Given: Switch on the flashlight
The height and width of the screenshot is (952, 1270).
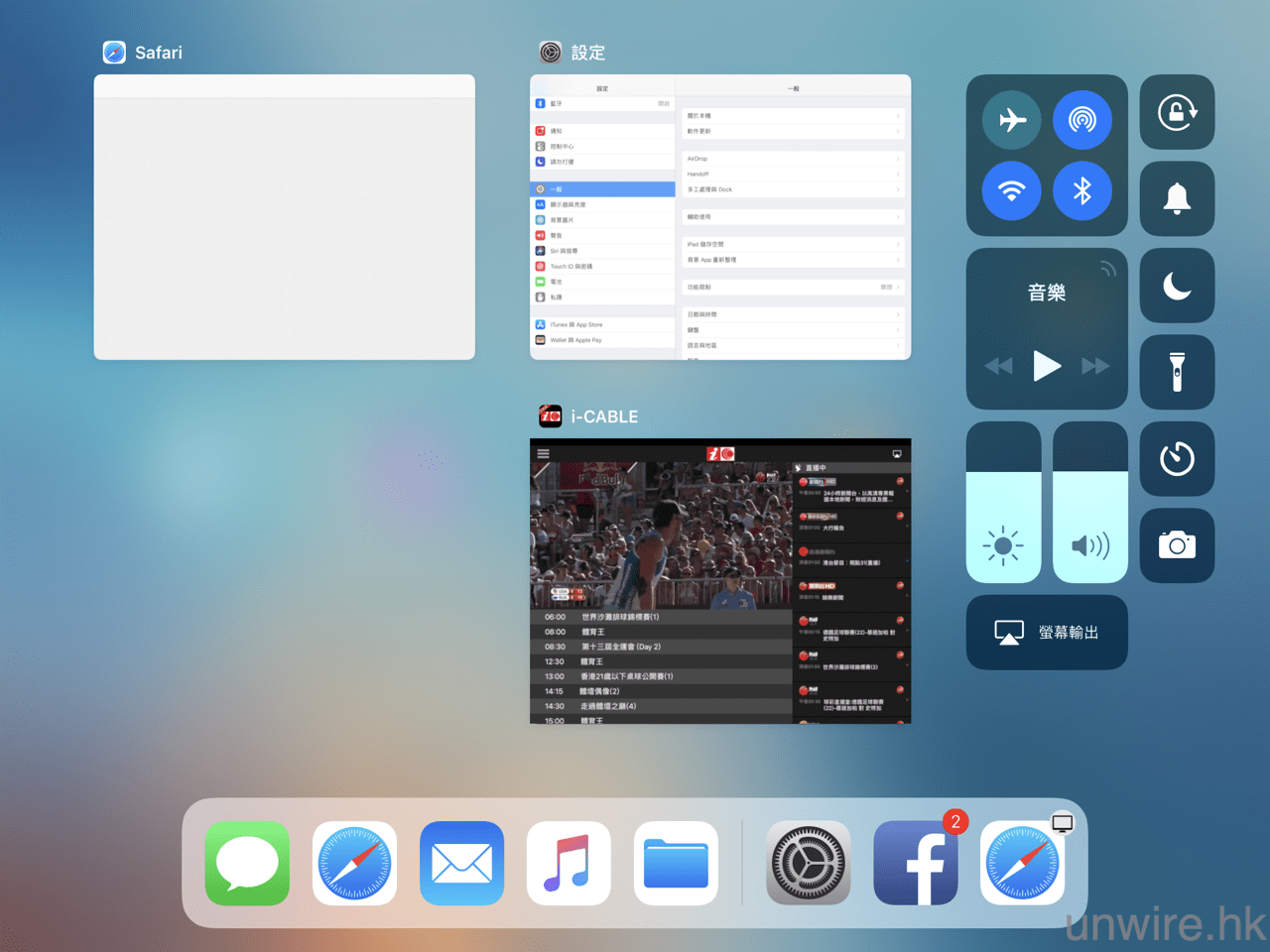Looking at the screenshot, I should pos(1177,372).
